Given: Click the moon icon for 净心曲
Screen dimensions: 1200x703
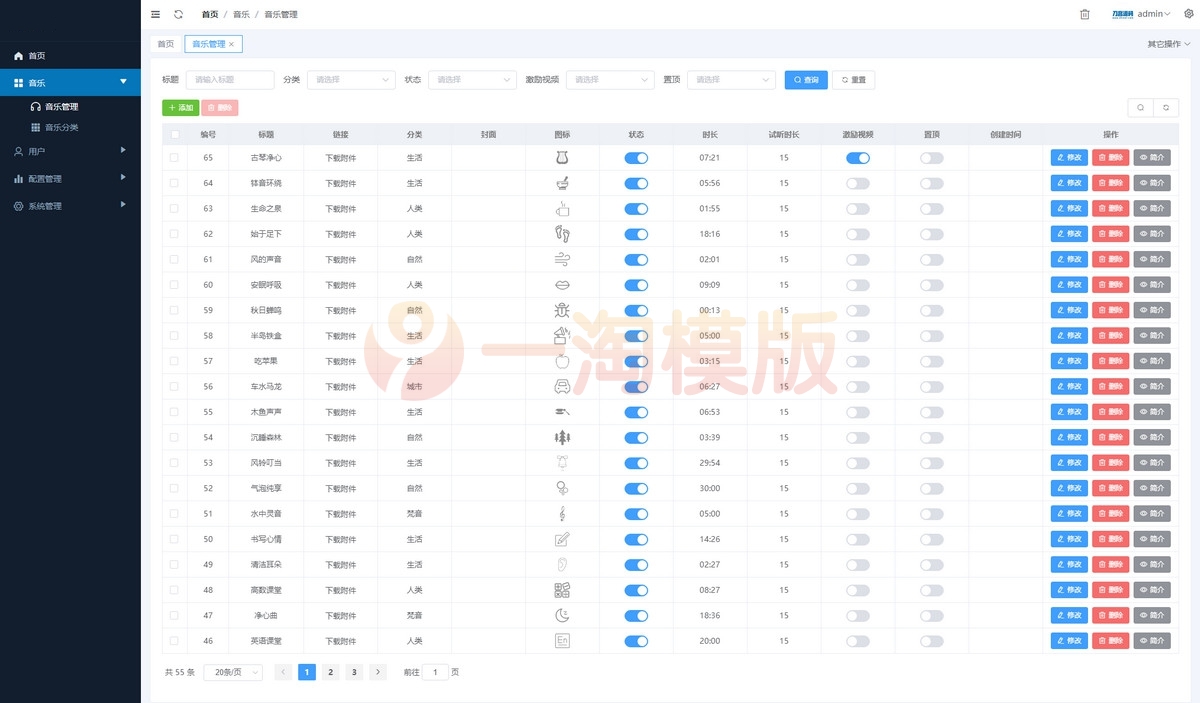Looking at the screenshot, I should 562,615.
